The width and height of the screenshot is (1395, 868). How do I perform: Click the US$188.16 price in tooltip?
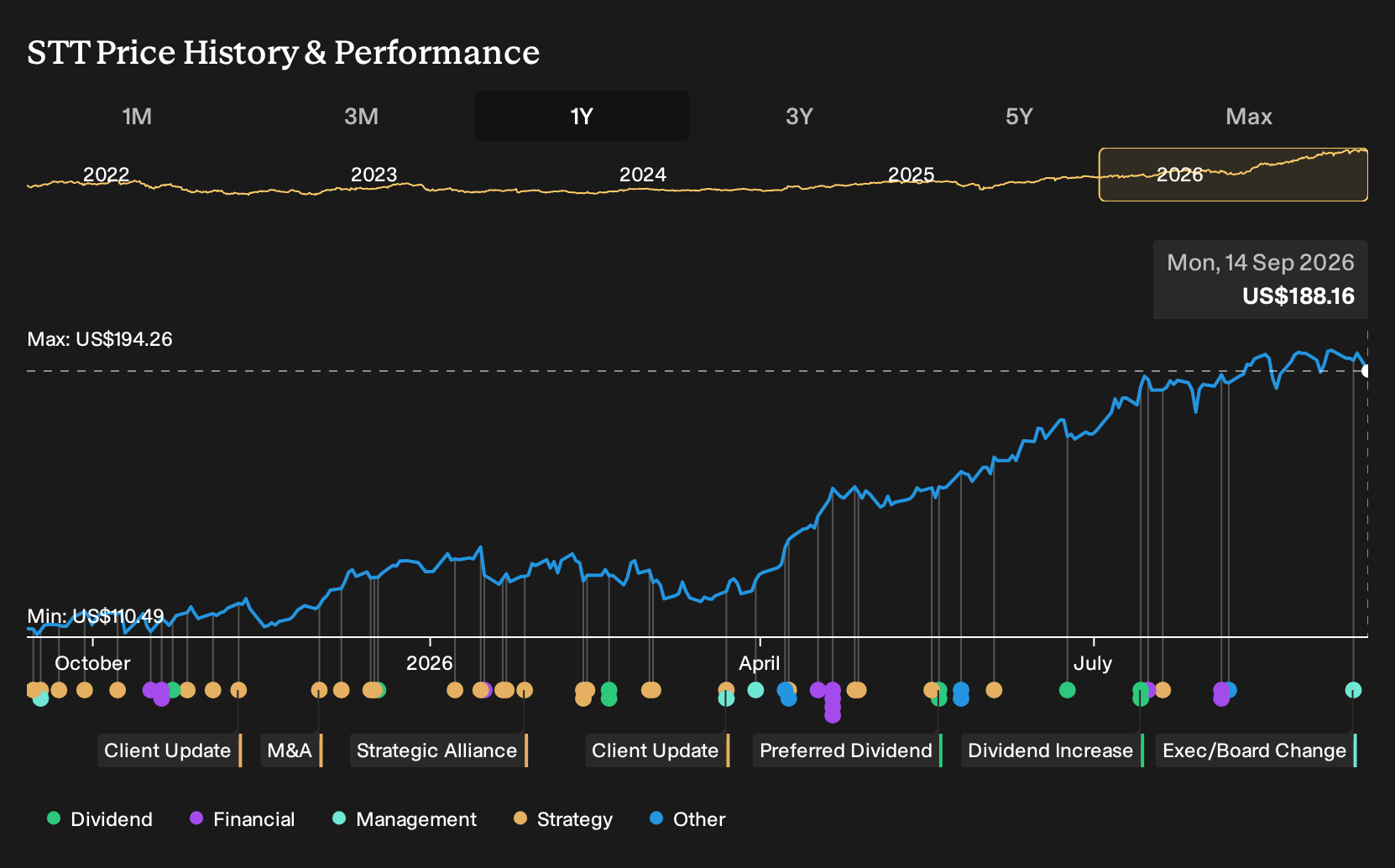pos(1298,296)
